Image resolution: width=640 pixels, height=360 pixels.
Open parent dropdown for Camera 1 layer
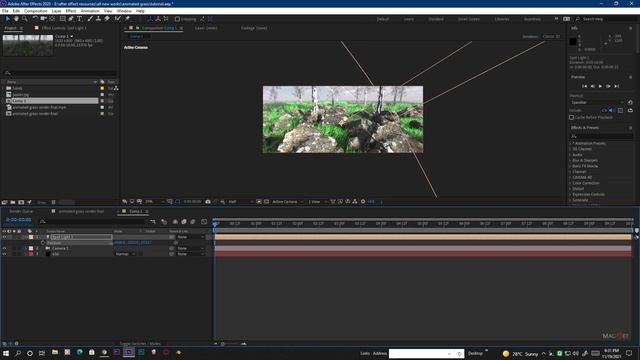coord(190,248)
